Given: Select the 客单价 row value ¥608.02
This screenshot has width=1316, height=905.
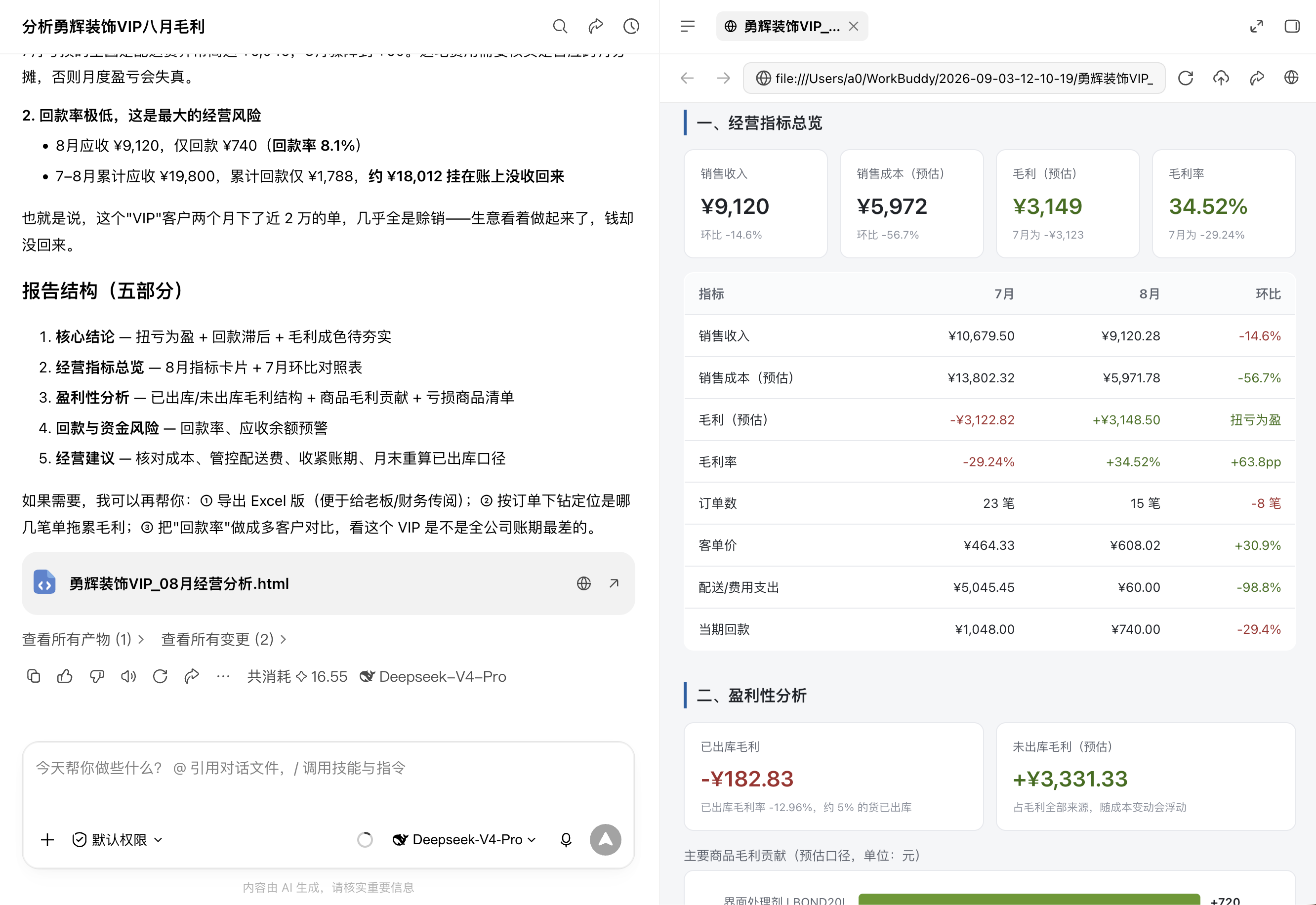Looking at the screenshot, I should 1135,545.
